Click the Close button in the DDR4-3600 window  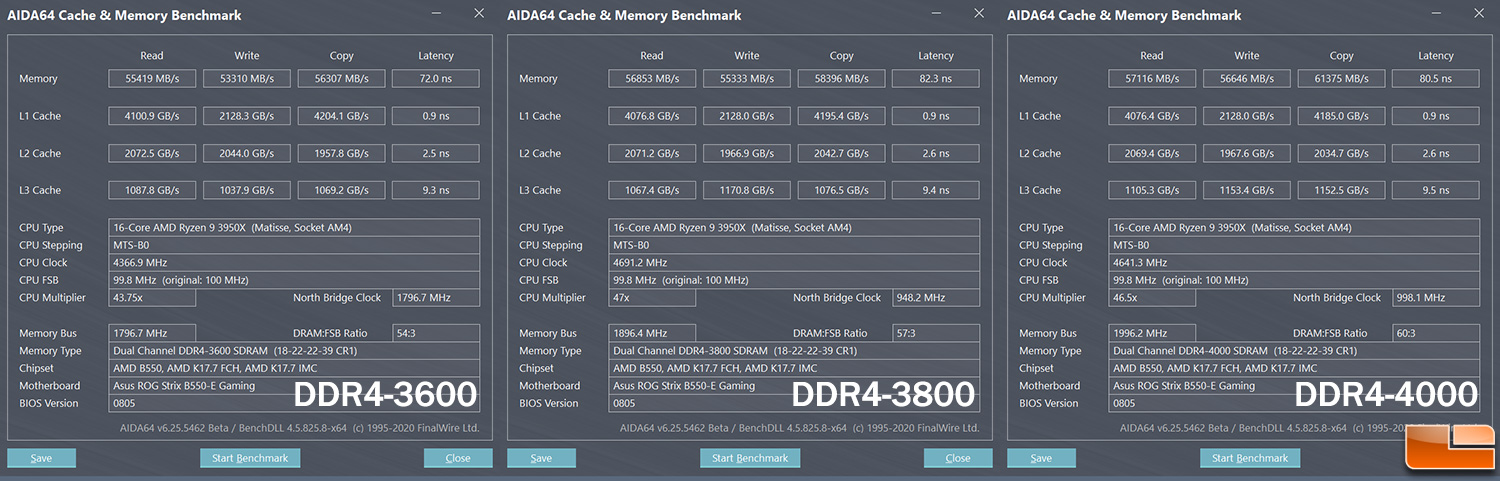[458, 458]
